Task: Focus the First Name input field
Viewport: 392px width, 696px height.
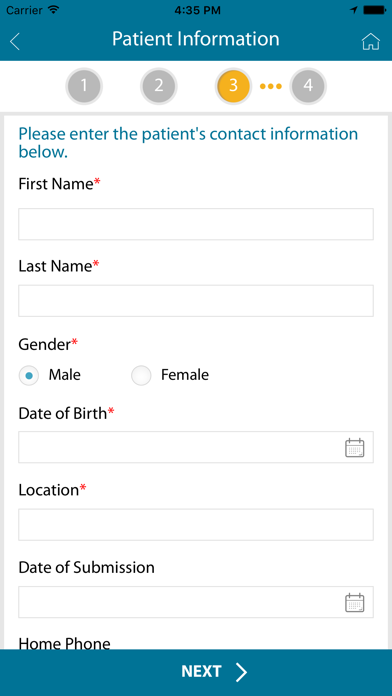Action: [196, 224]
